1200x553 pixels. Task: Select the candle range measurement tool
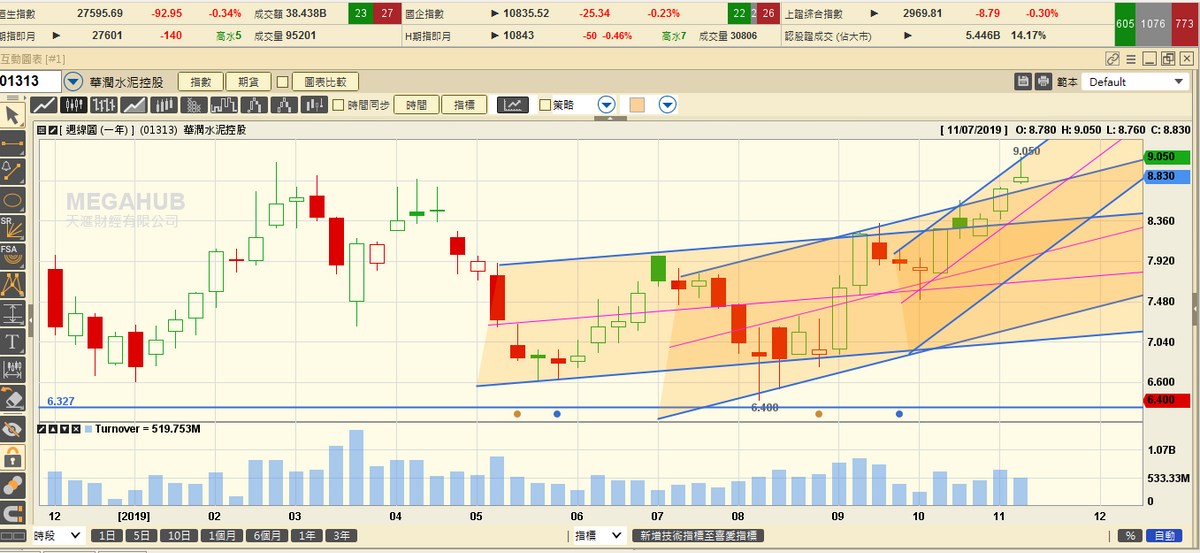point(12,369)
